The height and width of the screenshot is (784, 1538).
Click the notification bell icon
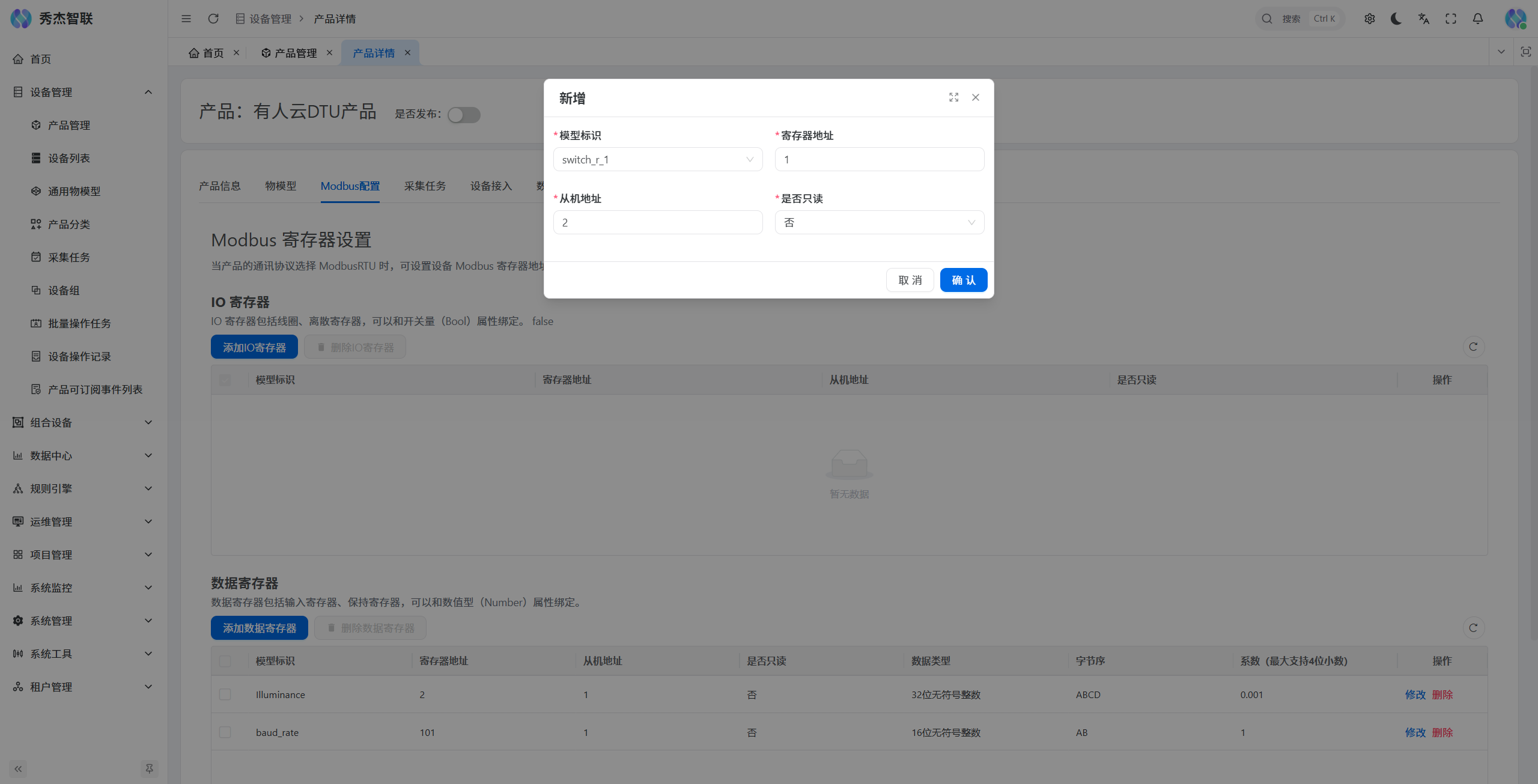click(1478, 19)
